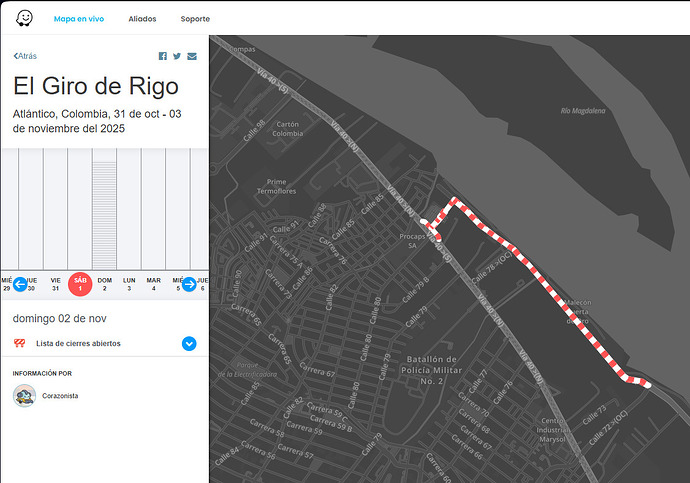Image resolution: width=690 pixels, height=483 pixels.
Task: Go to previous dates with left arrow
Action: (x=19, y=284)
